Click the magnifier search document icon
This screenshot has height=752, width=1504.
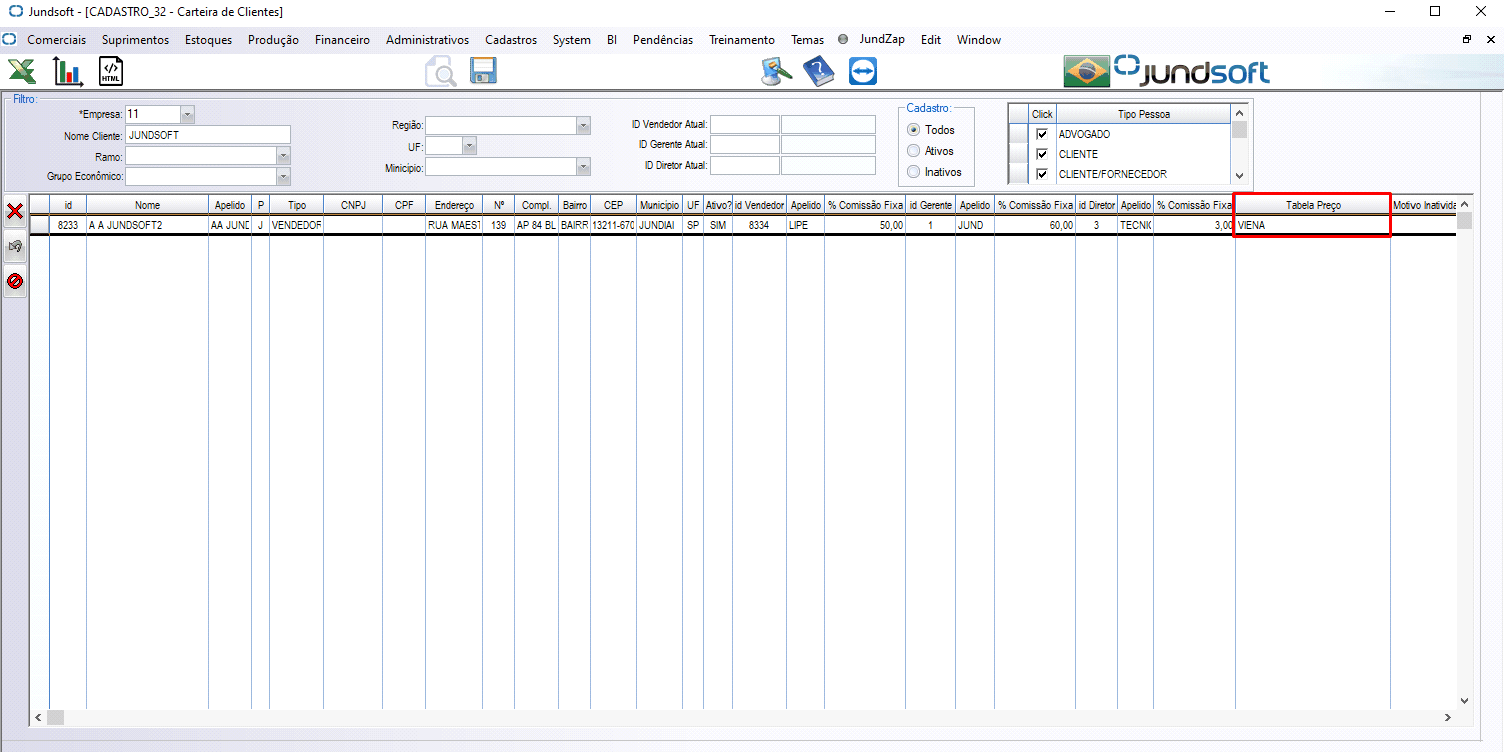point(441,72)
